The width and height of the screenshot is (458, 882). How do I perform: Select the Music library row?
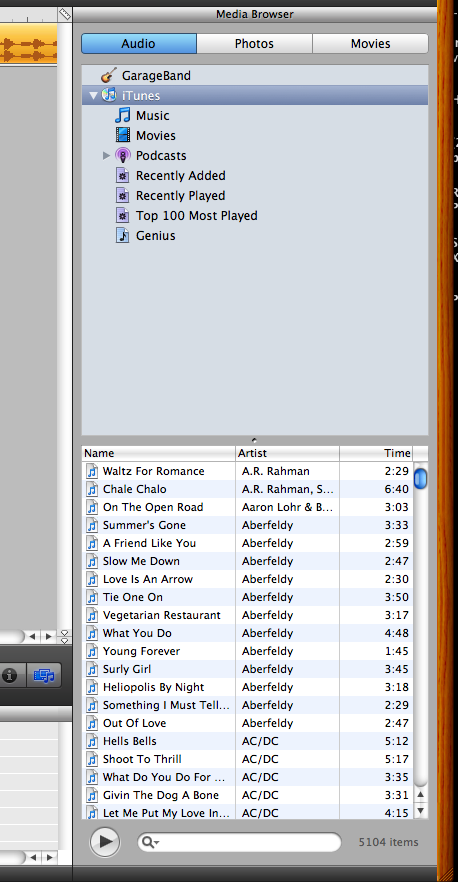tap(254, 115)
